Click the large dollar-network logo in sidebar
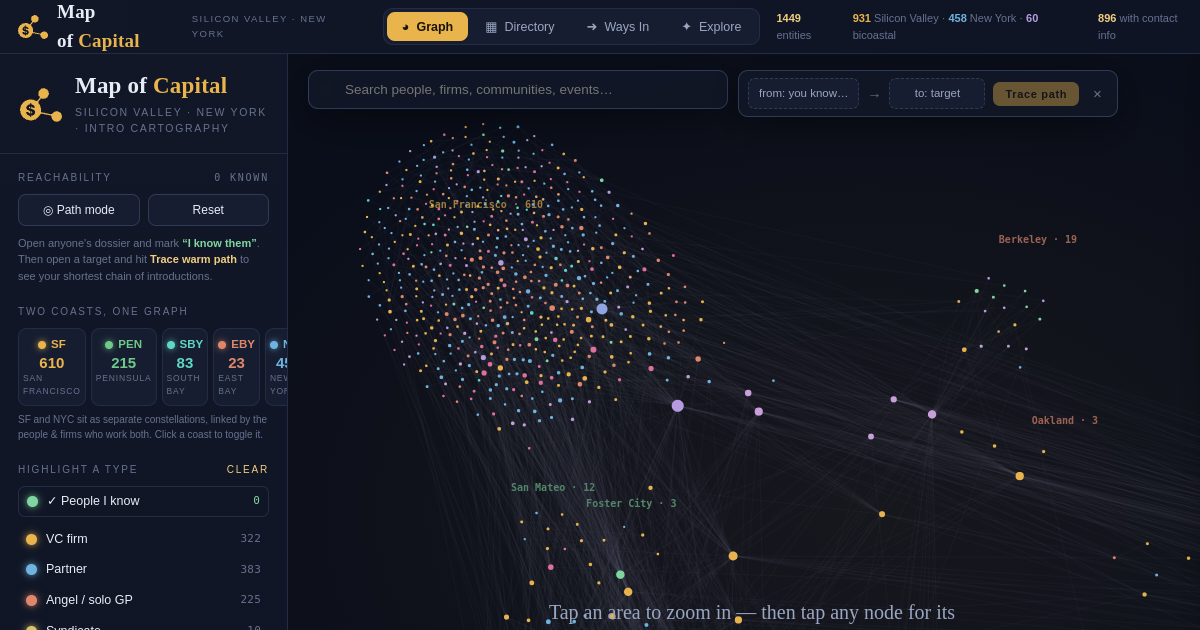This screenshot has height=630, width=1200. click(41, 104)
